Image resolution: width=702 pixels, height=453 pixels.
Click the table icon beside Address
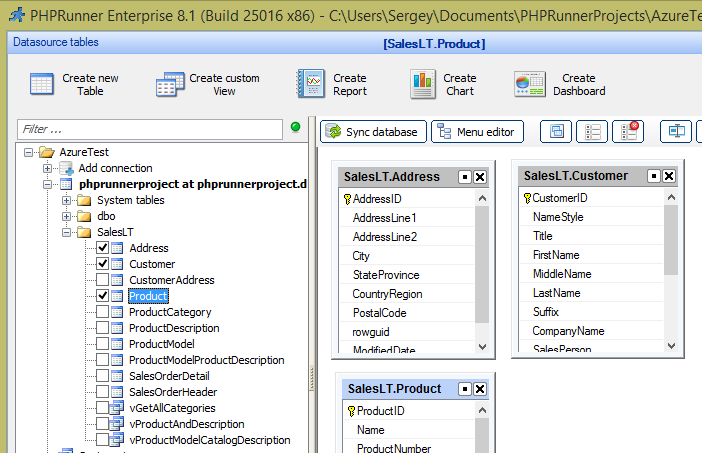[x=117, y=248]
